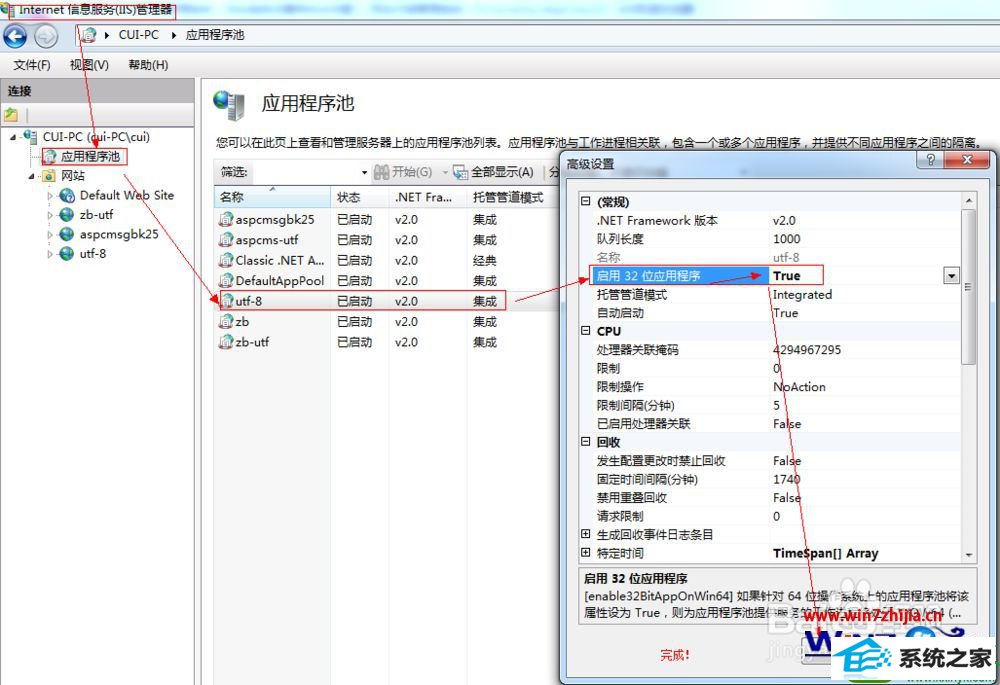The width and height of the screenshot is (1000, 685).
Task: Select CUI-PC server node in tree
Action: (x=96, y=136)
